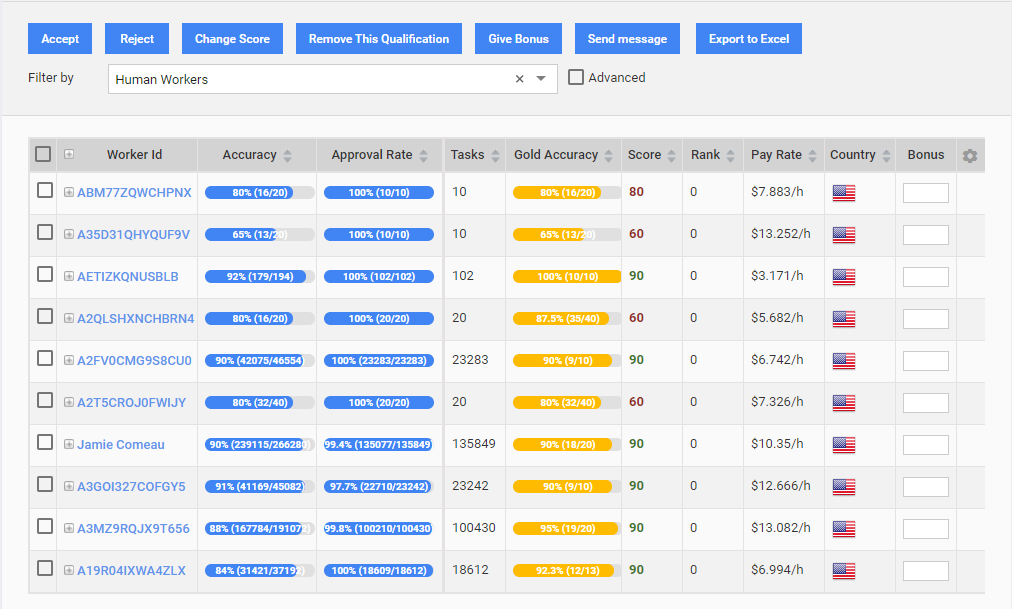
Task: Expand row details for A35D31QHYQUF9V
Action: [x=68, y=234]
